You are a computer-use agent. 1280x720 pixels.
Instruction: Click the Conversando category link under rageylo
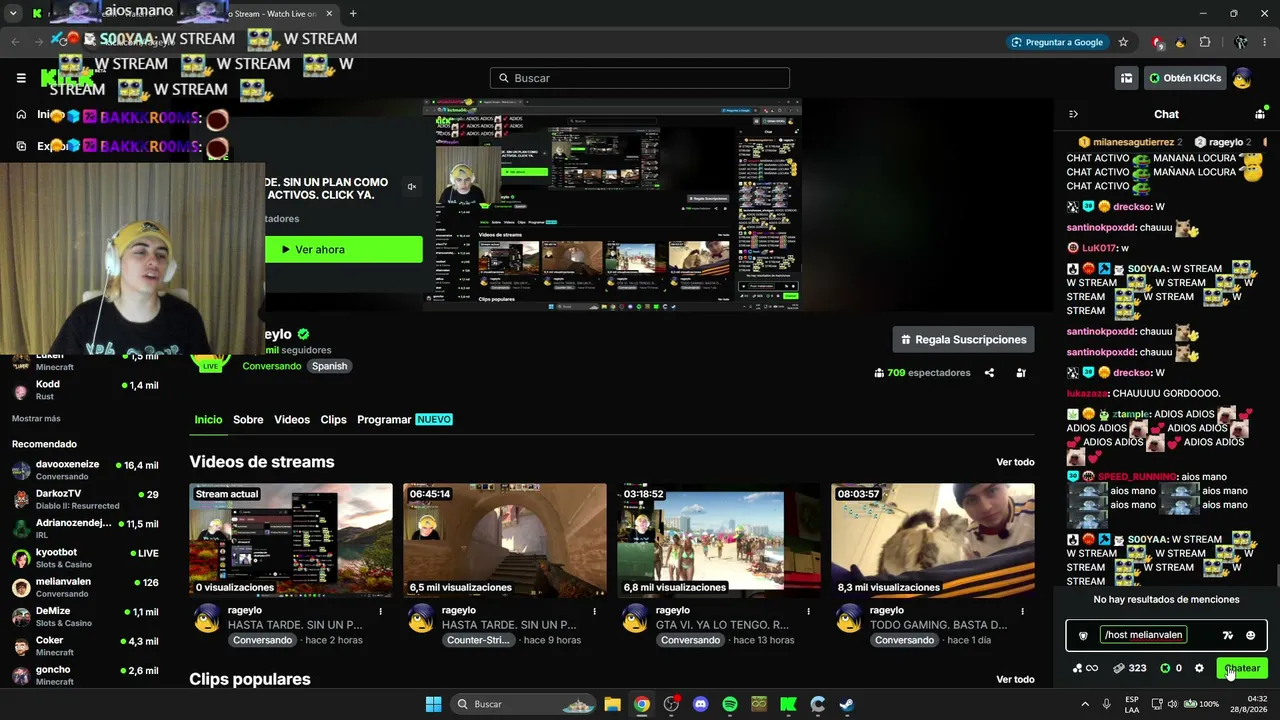tap(271, 366)
